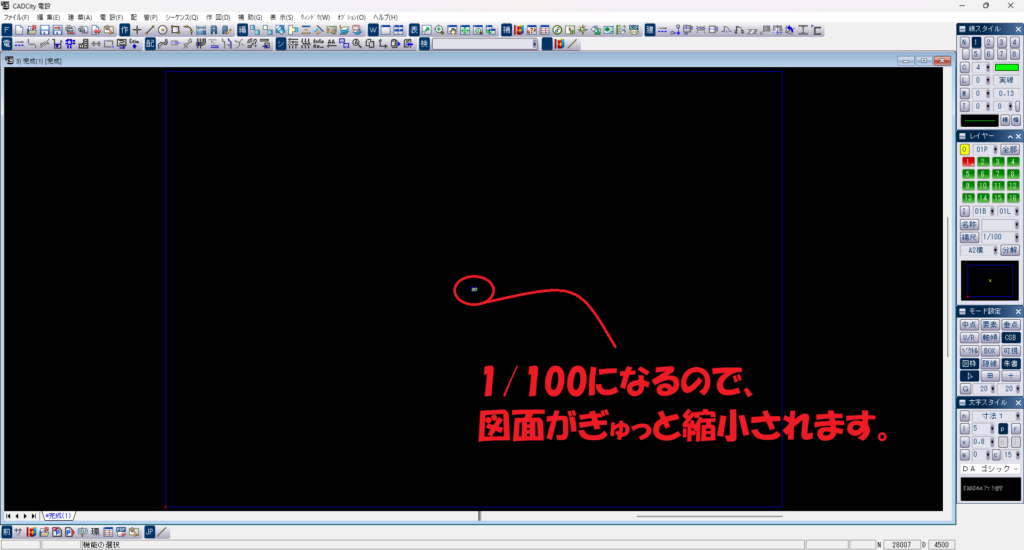Click the zoom-in magnifier in top toolbar

pyautogui.click(x=440, y=30)
